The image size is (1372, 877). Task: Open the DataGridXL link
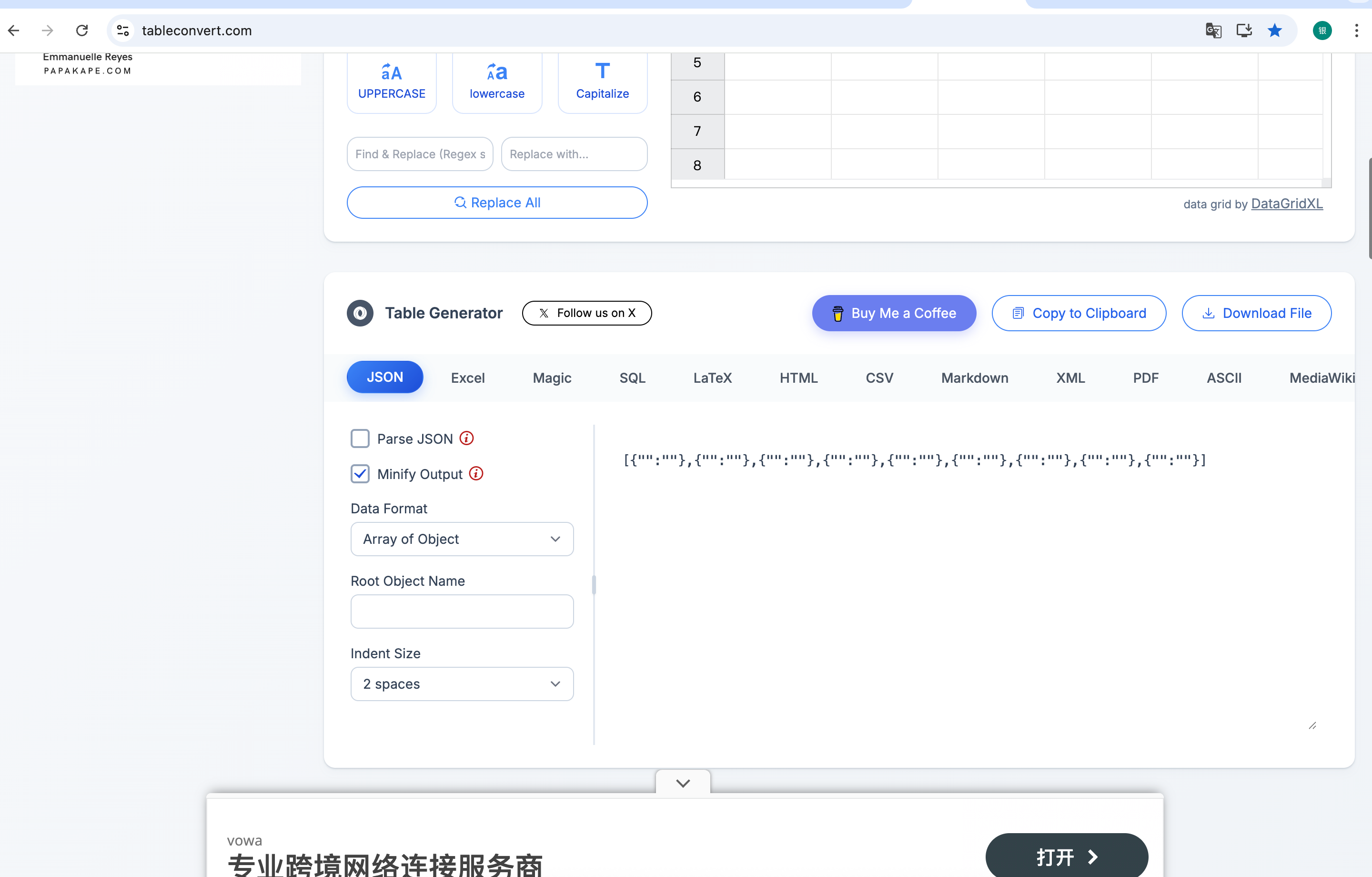click(1287, 204)
